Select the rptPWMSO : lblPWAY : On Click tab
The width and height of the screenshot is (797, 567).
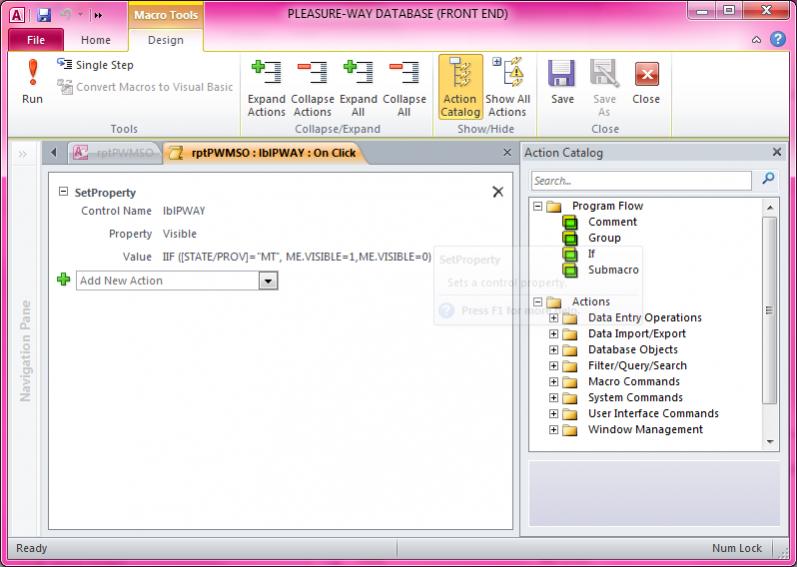coord(265,153)
